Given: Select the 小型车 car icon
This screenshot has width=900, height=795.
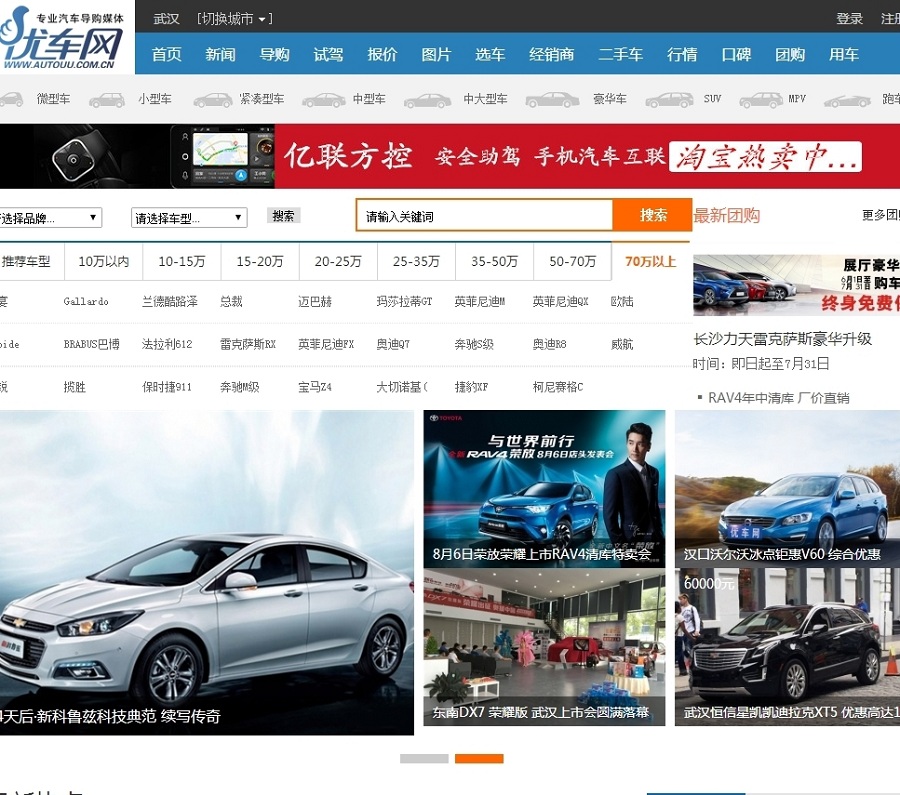Looking at the screenshot, I should (x=107, y=100).
